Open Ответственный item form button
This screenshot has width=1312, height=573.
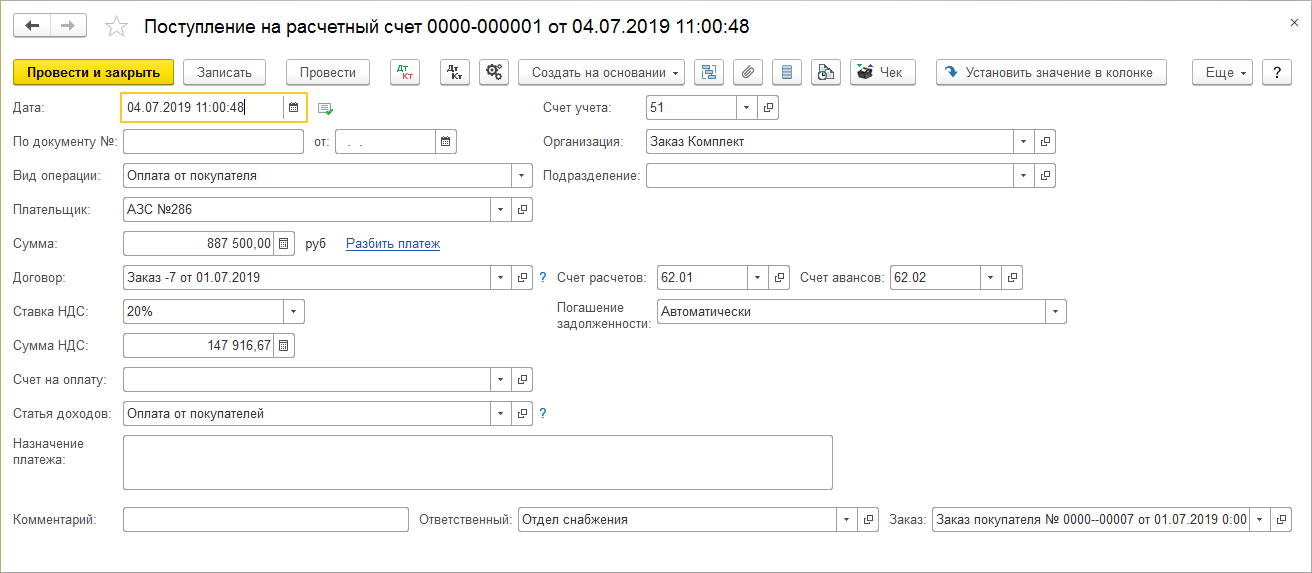(868, 520)
